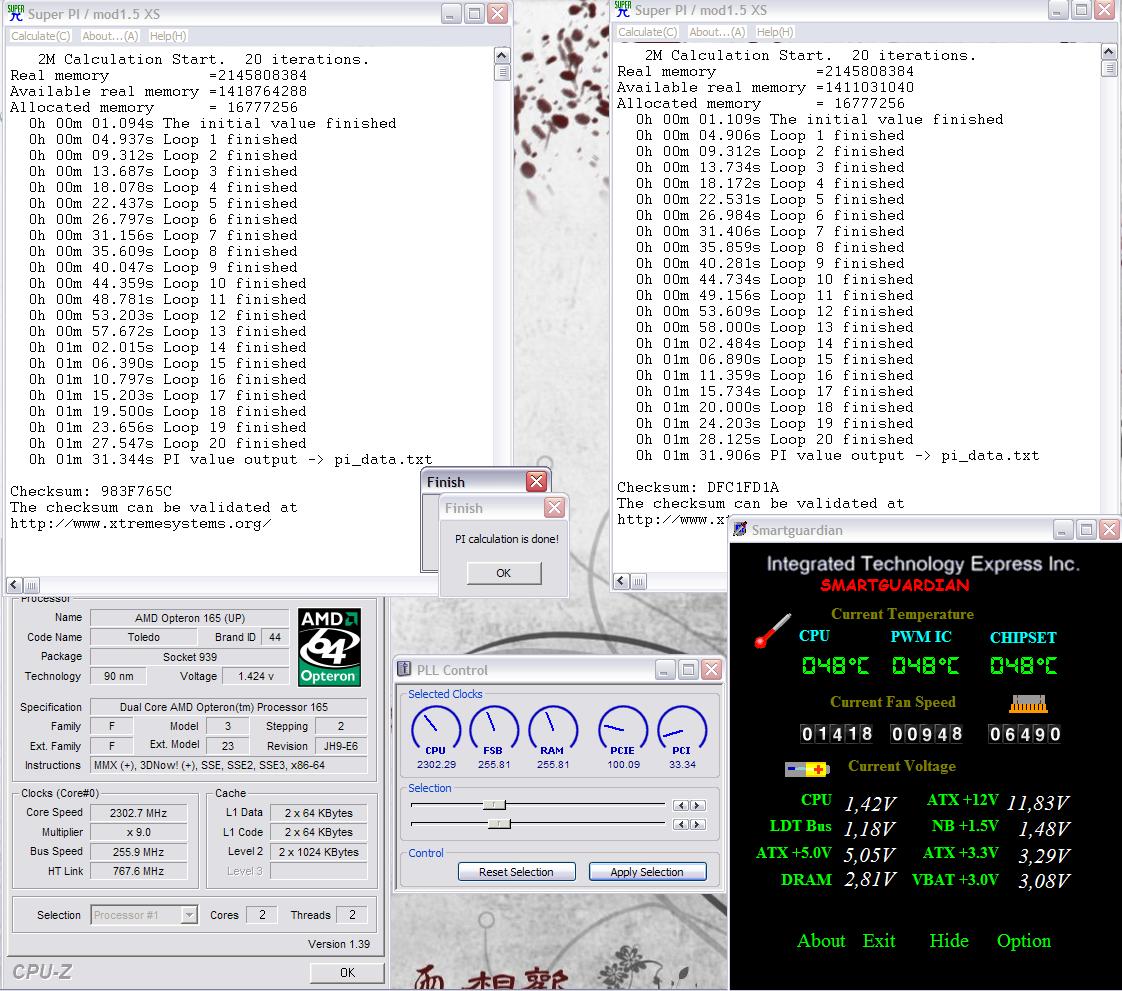Click the AMD 64 Opteron logo in CPU-Z

pos(329,647)
